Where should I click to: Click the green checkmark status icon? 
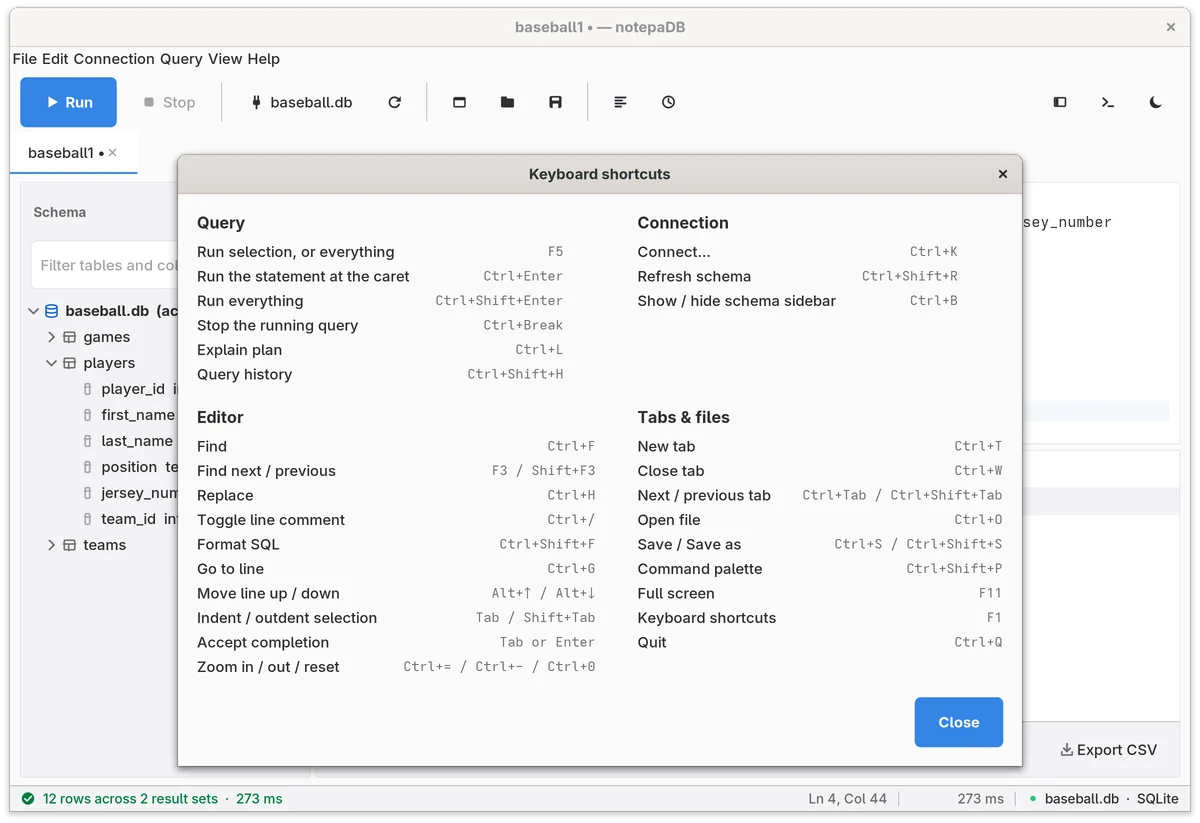click(x=28, y=799)
